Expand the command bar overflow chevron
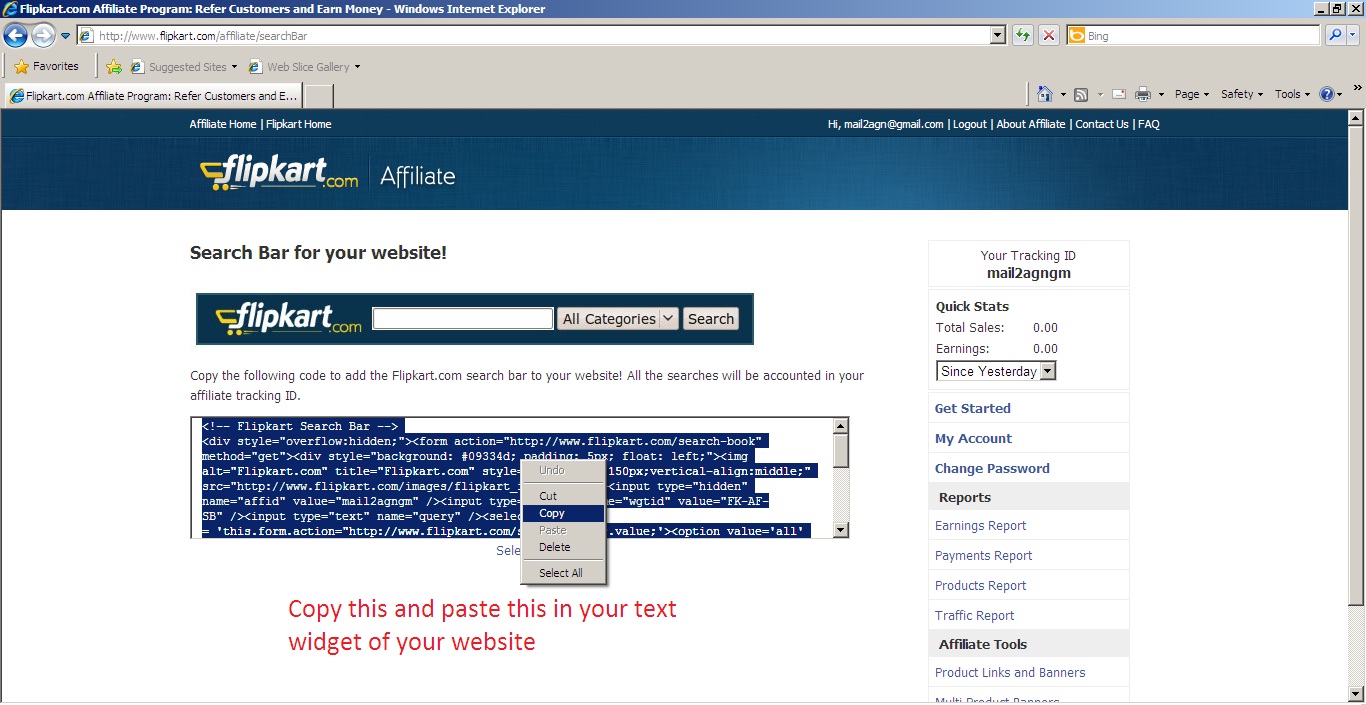Image resolution: width=1366 pixels, height=705 pixels. pyautogui.click(x=1357, y=88)
